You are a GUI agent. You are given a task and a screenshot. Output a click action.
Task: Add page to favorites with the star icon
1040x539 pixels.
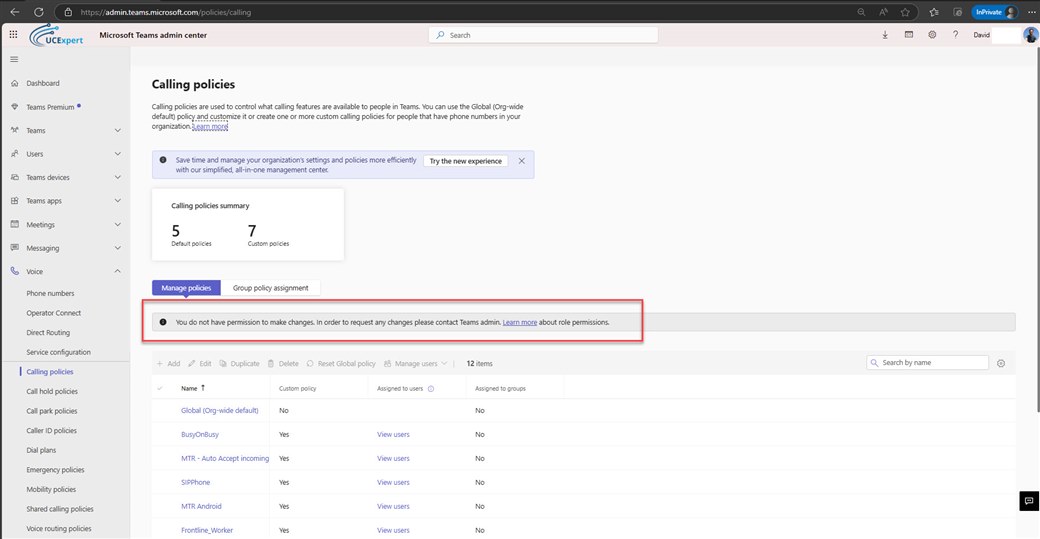(x=905, y=12)
